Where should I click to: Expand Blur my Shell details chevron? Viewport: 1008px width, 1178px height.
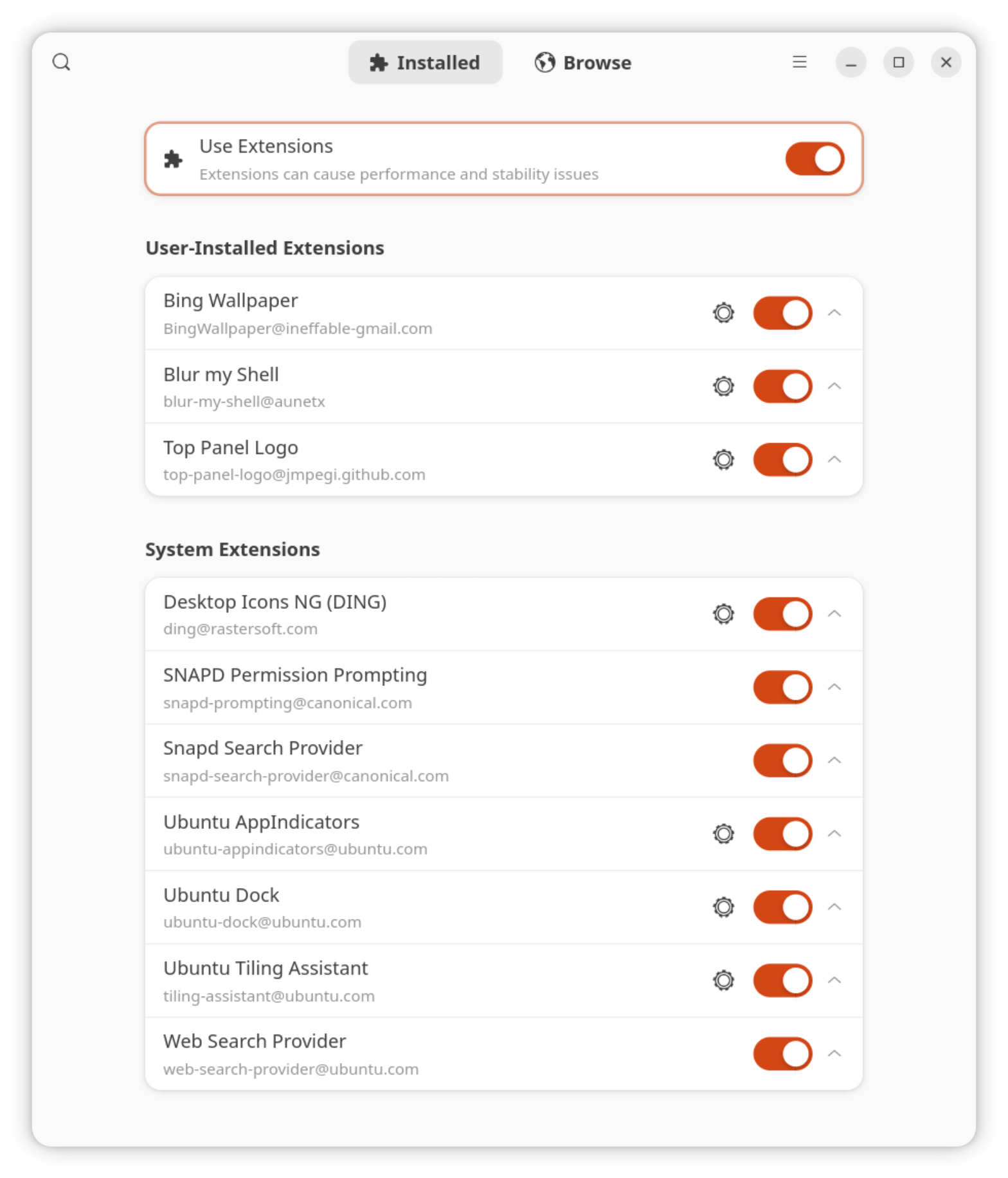[834, 386]
